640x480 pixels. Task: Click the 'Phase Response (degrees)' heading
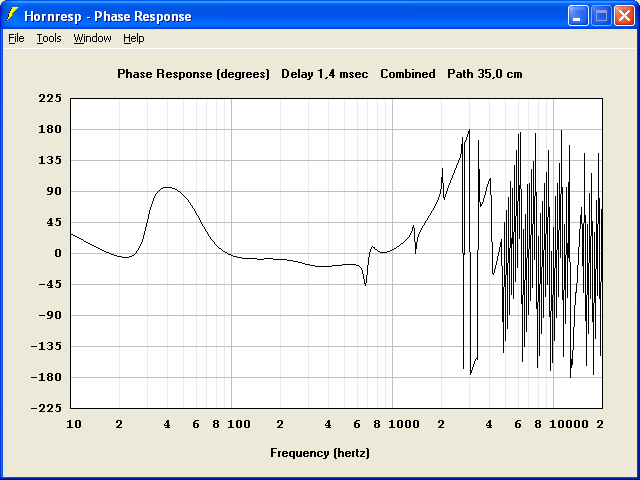(193, 74)
